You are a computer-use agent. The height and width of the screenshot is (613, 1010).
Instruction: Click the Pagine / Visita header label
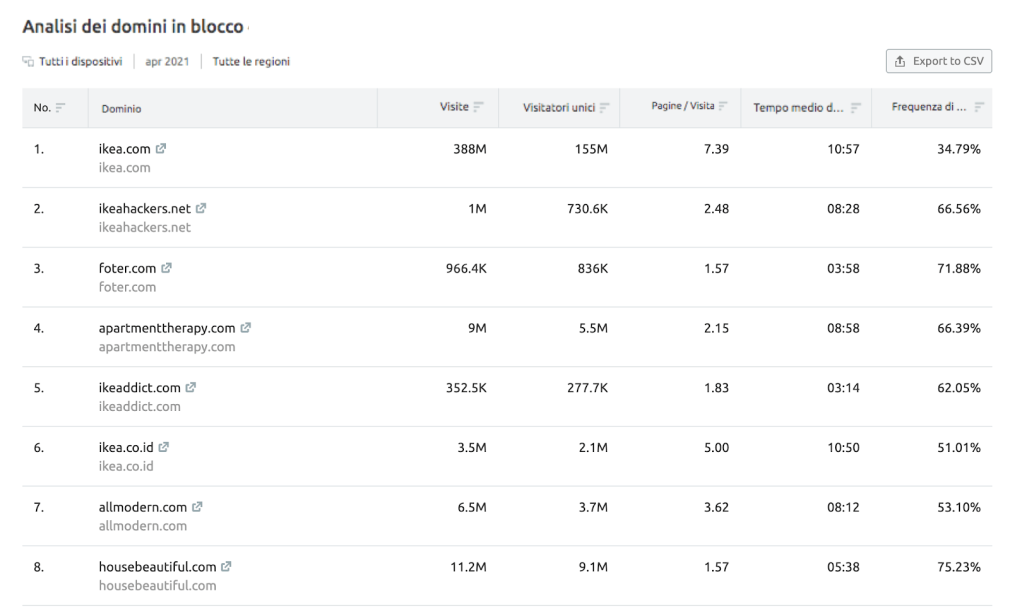[x=683, y=106]
